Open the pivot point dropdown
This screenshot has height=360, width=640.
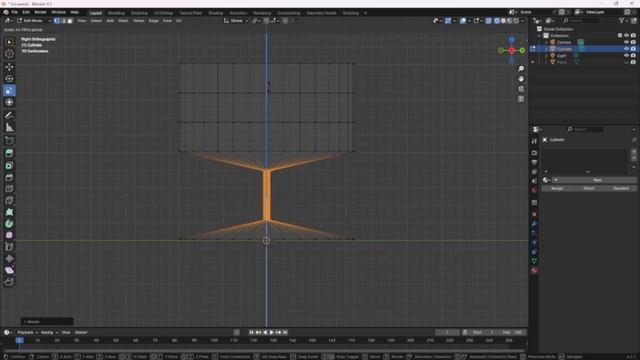click(256, 21)
